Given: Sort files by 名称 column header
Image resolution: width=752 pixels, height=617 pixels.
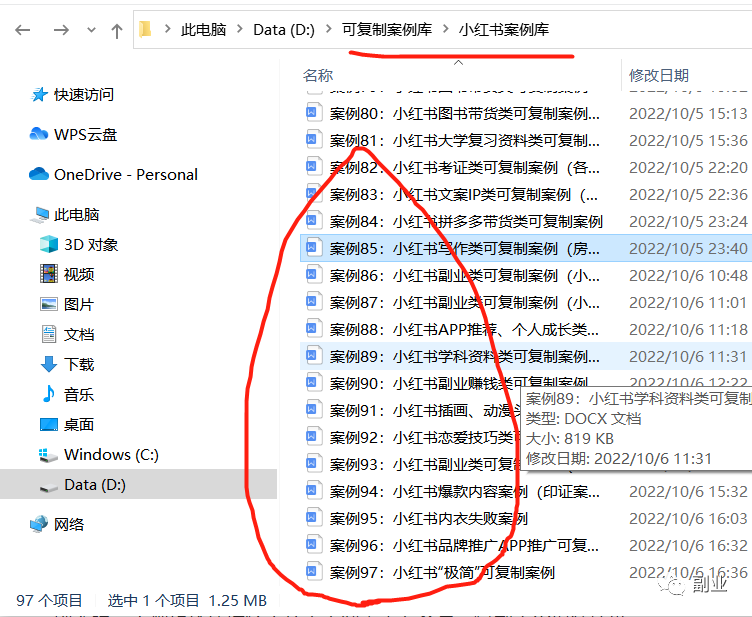Looking at the screenshot, I should pyautogui.click(x=318, y=75).
